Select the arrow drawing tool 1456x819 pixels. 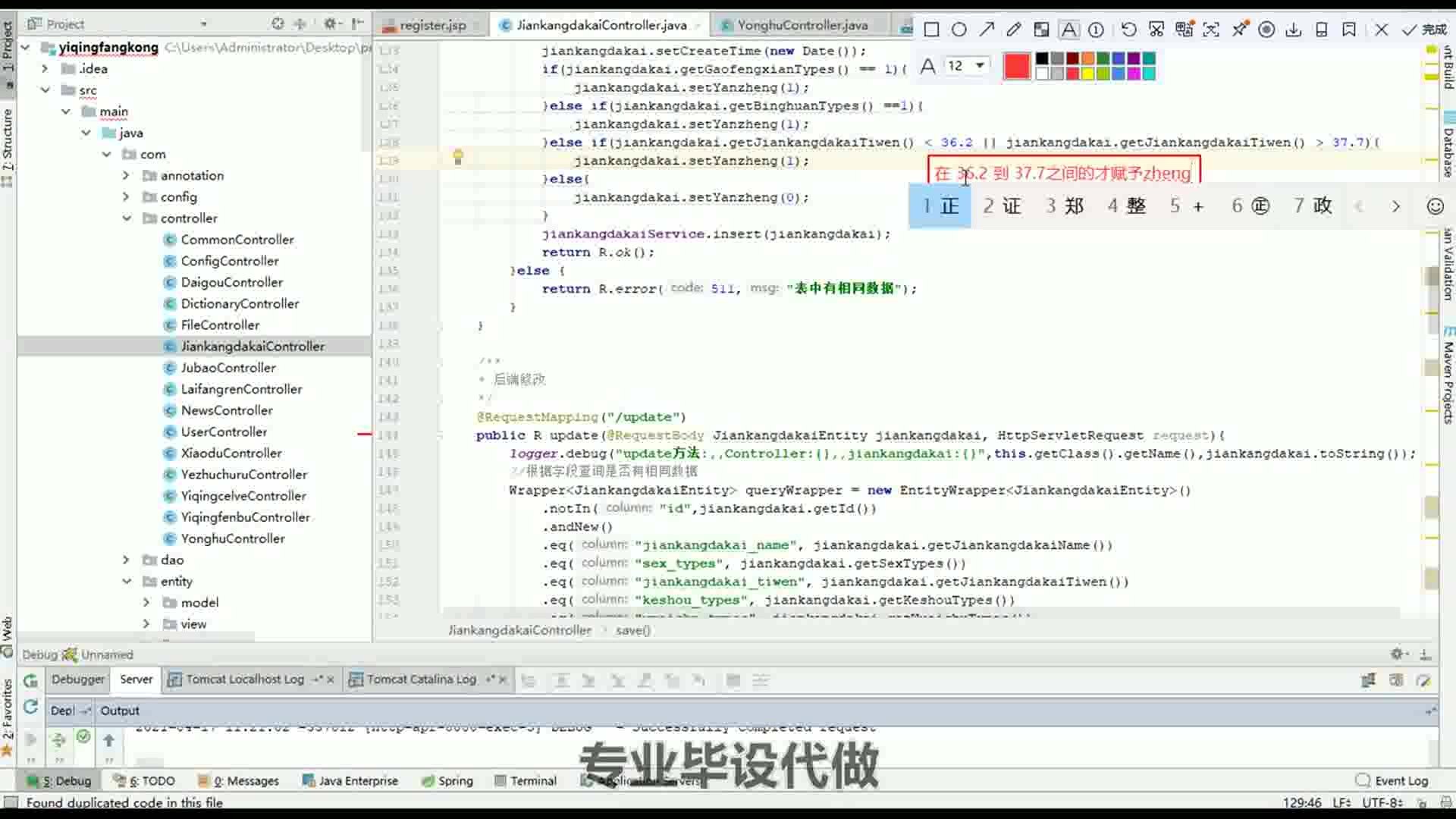pyautogui.click(x=987, y=30)
